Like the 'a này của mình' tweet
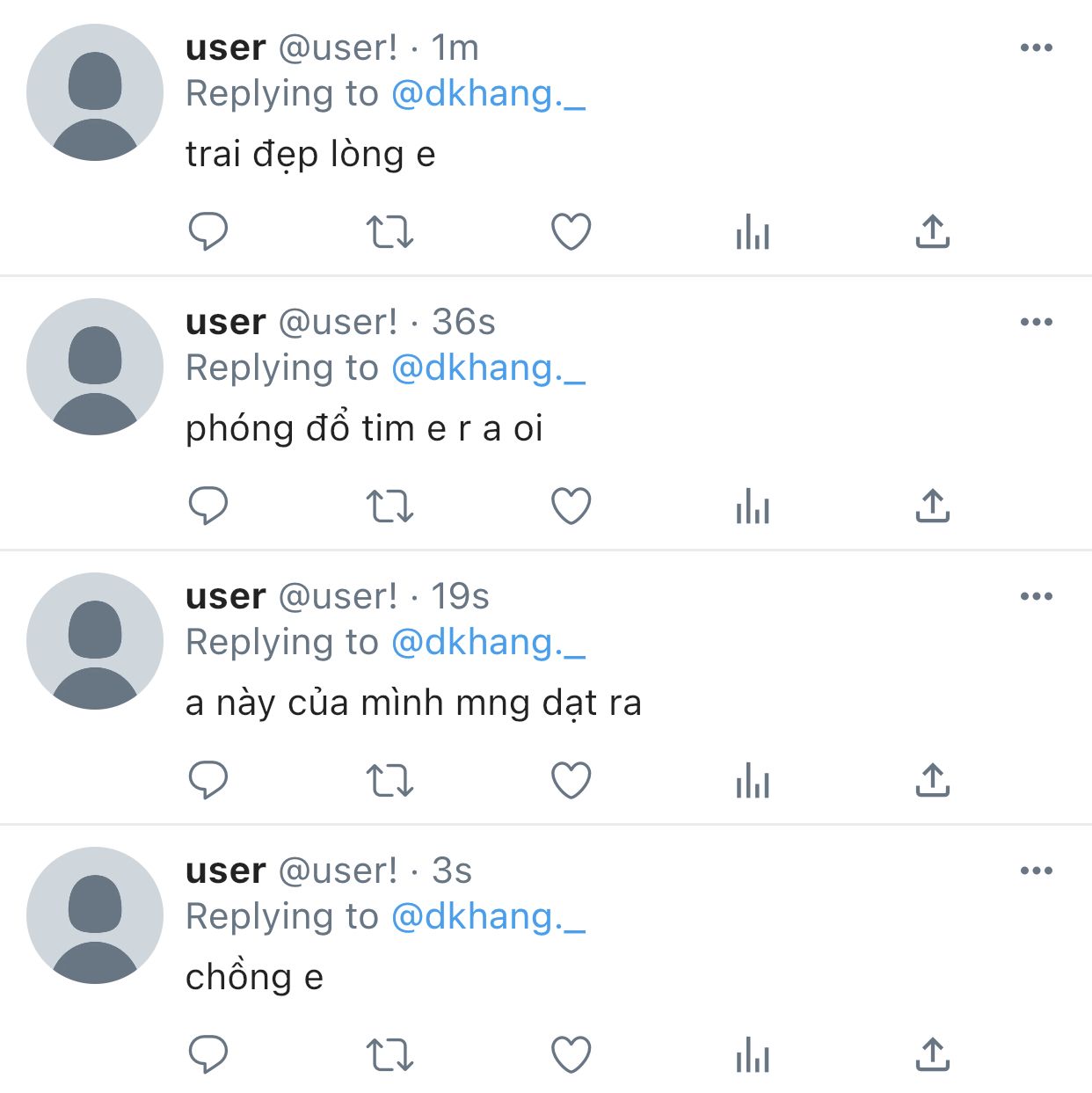1092x1093 pixels. 571,781
